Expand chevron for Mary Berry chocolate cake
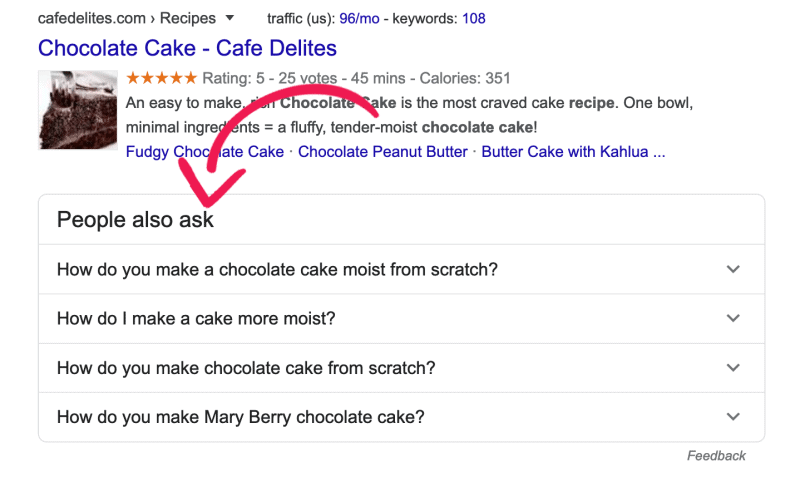This screenshot has width=800, height=482. pos(733,417)
